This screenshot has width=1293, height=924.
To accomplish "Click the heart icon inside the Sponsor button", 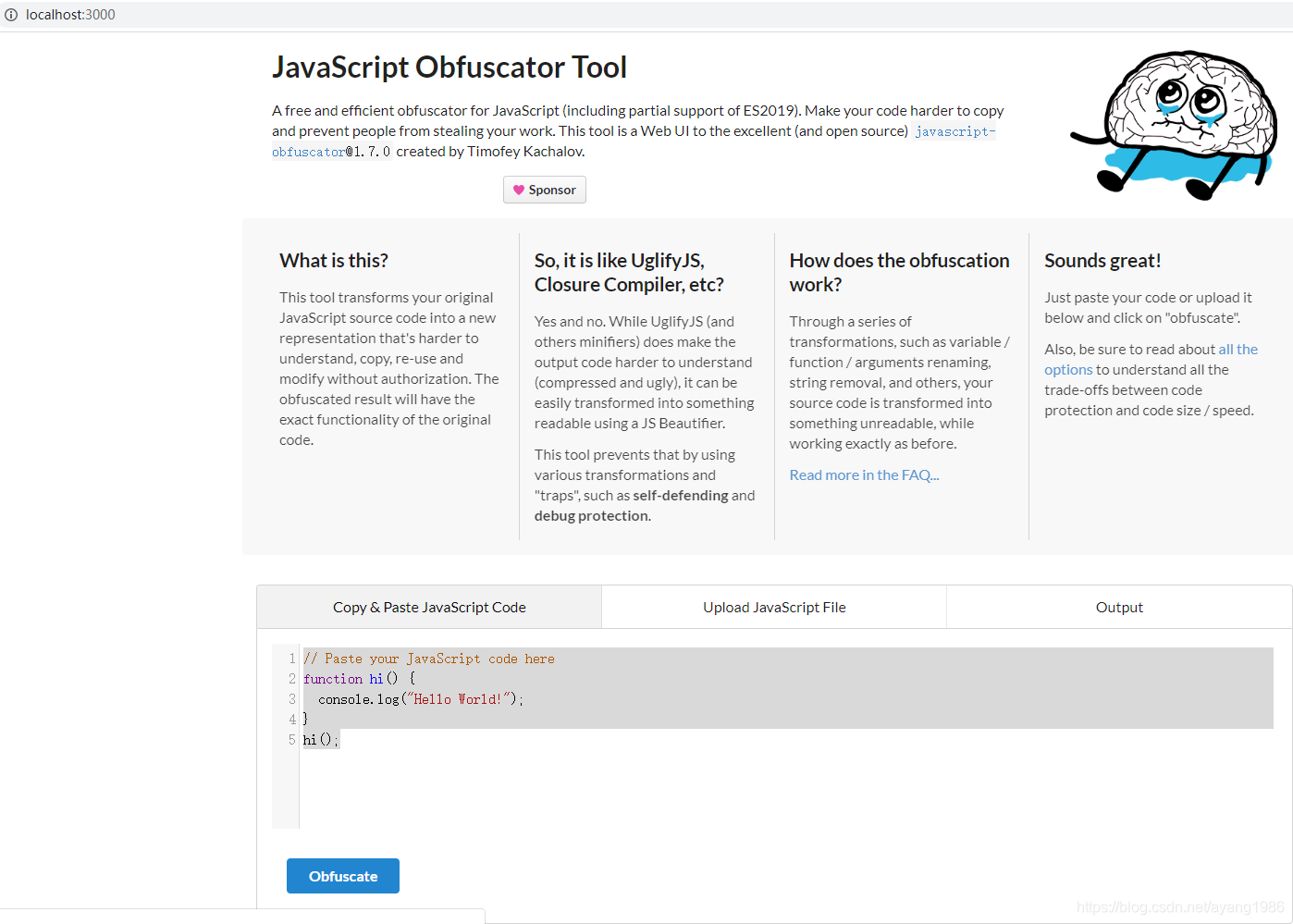I will pyautogui.click(x=519, y=189).
